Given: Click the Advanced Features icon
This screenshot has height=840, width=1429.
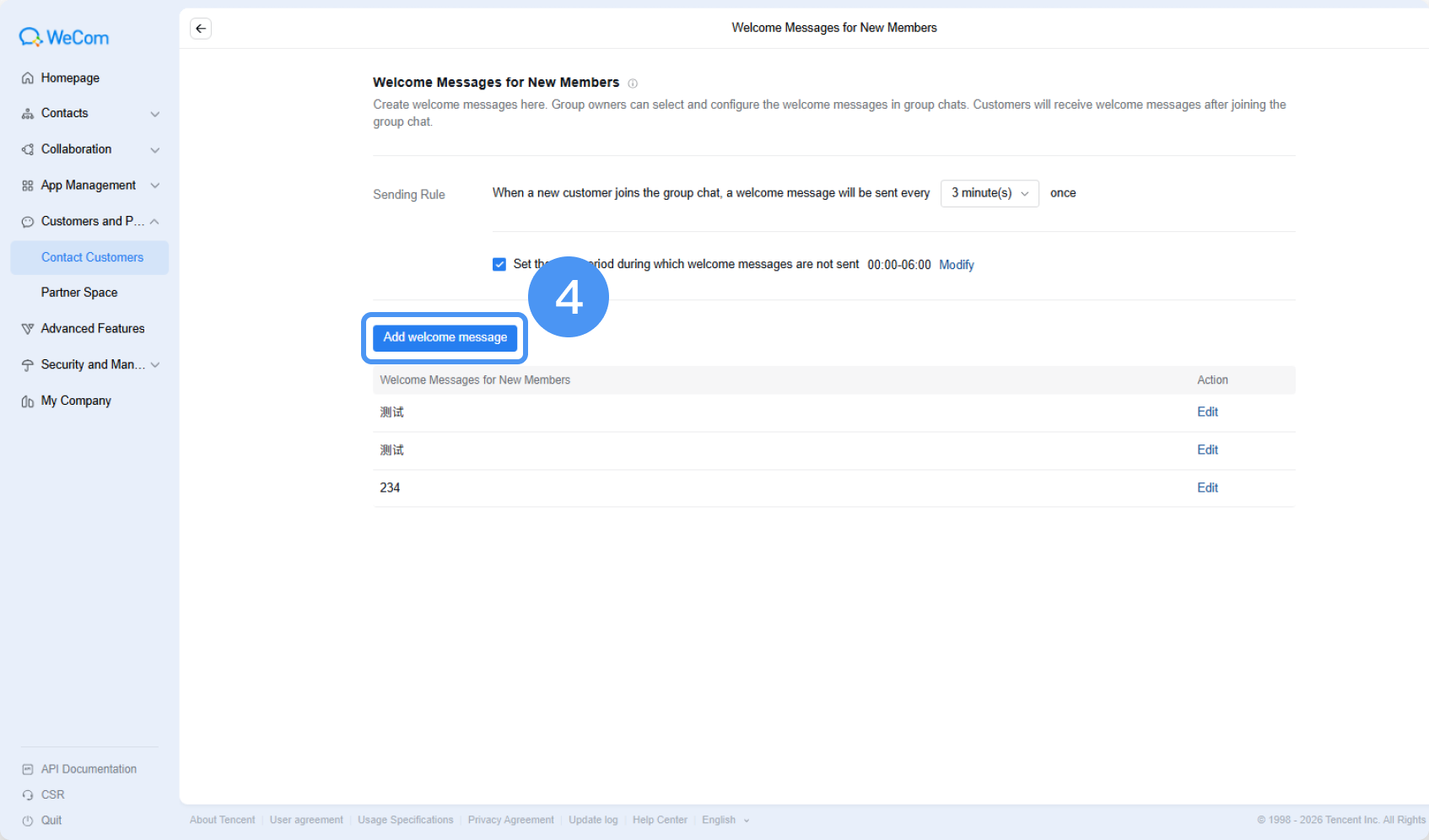Looking at the screenshot, I should pyautogui.click(x=28, y=329).
